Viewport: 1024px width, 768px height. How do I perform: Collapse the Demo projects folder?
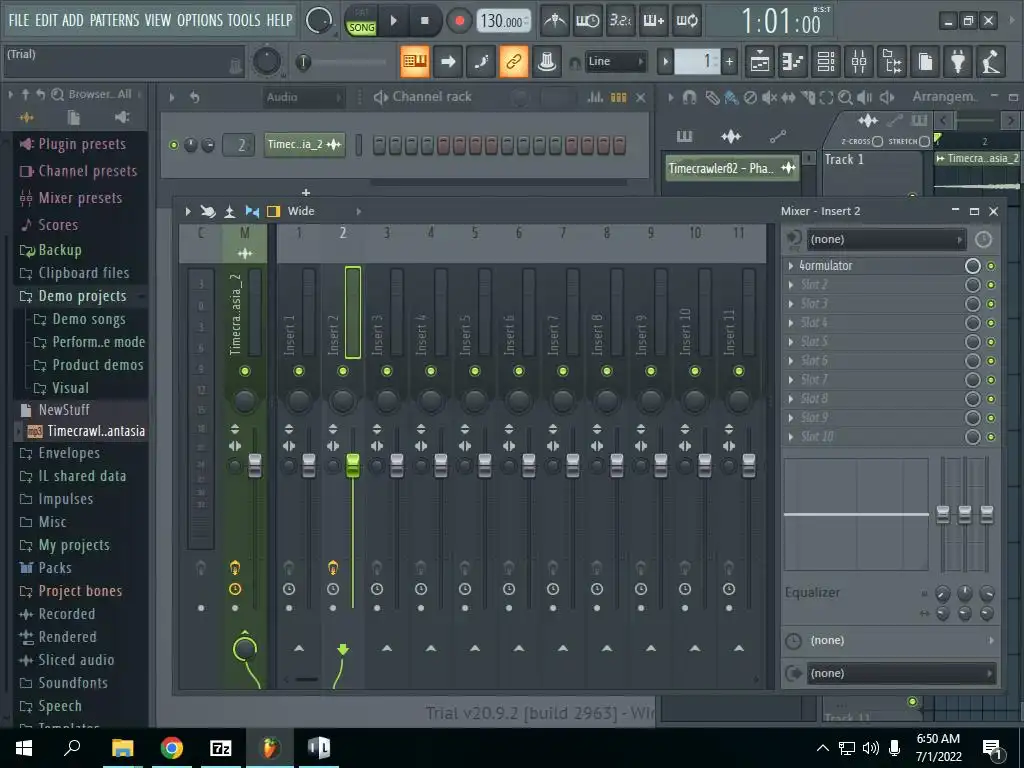pos(82,296)
